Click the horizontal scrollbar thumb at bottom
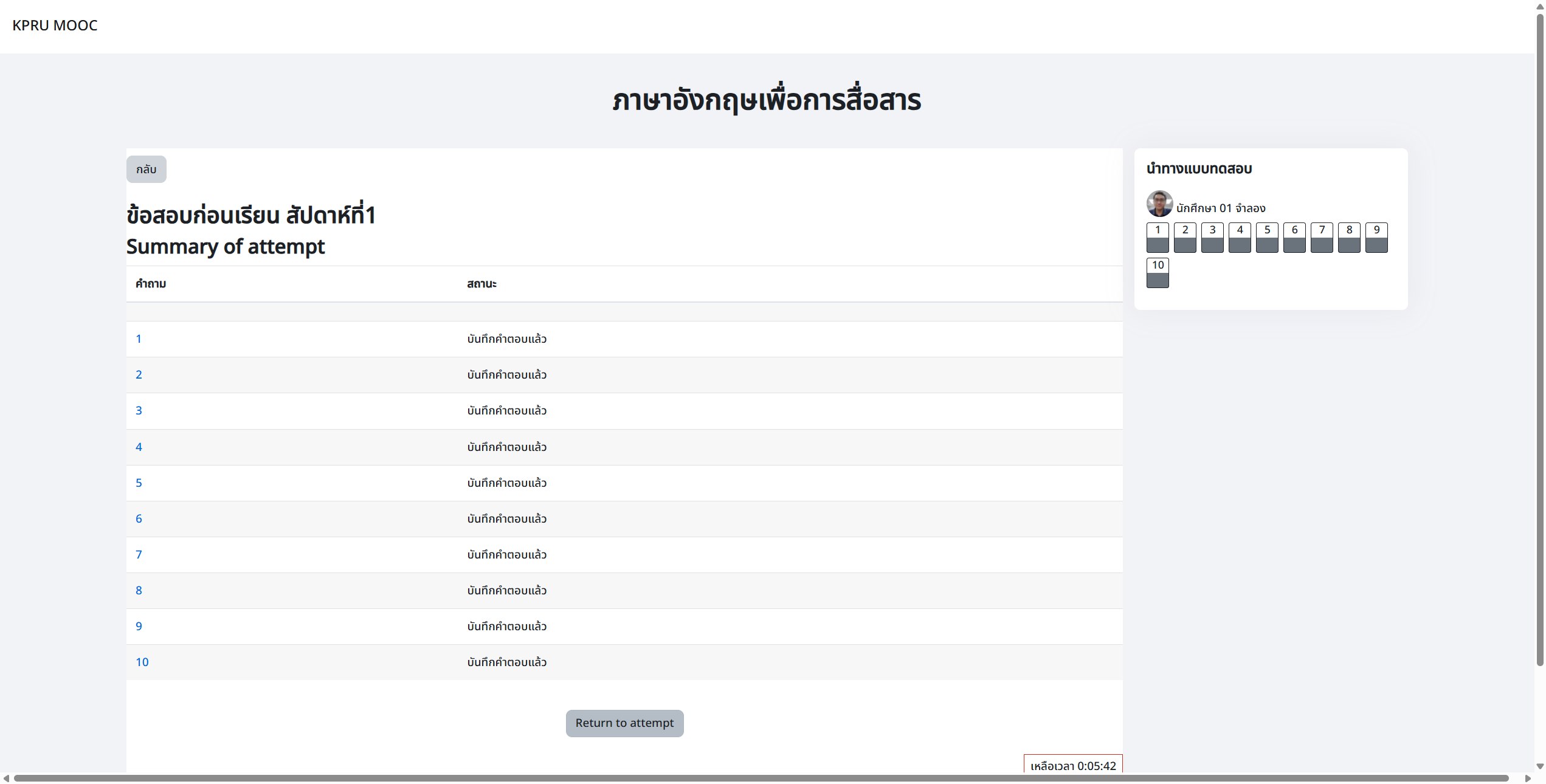This screenshot has height=784, width=1546. tap(761, 779)
